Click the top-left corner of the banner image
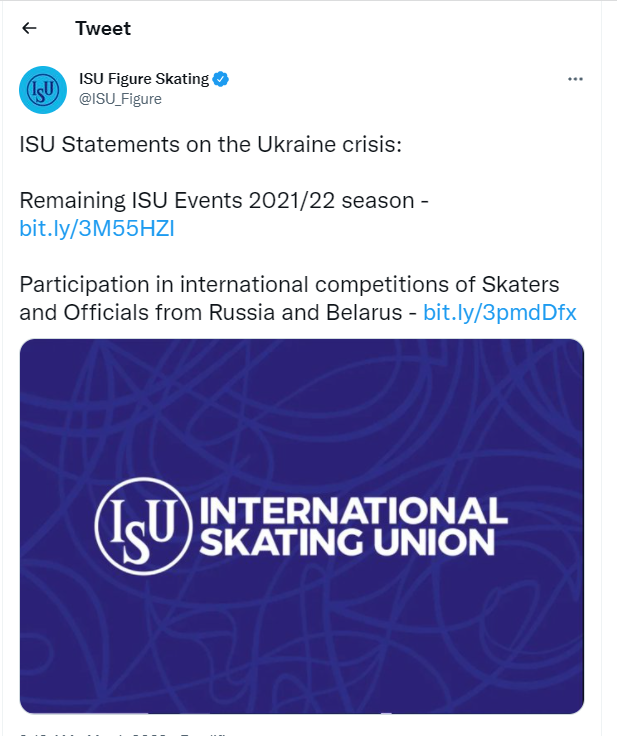The width and height of the screenshot is (617, 736). pyautogui.click(x=30, y=348)
